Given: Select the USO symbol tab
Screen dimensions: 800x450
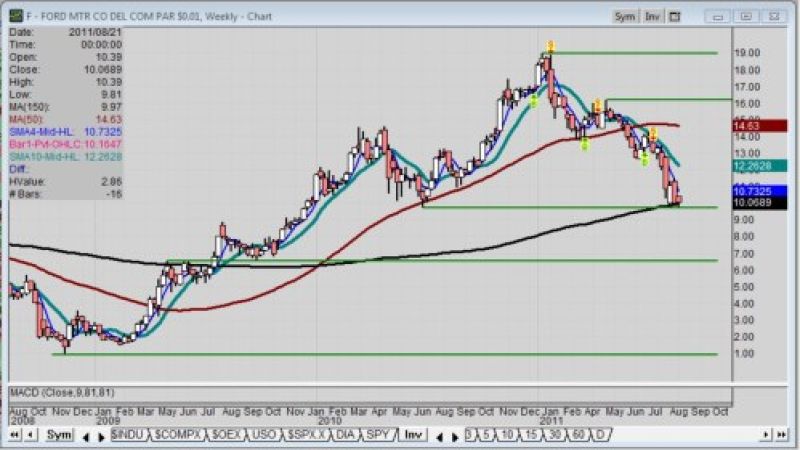Looking at the screenshot, I should click(260, 436).
